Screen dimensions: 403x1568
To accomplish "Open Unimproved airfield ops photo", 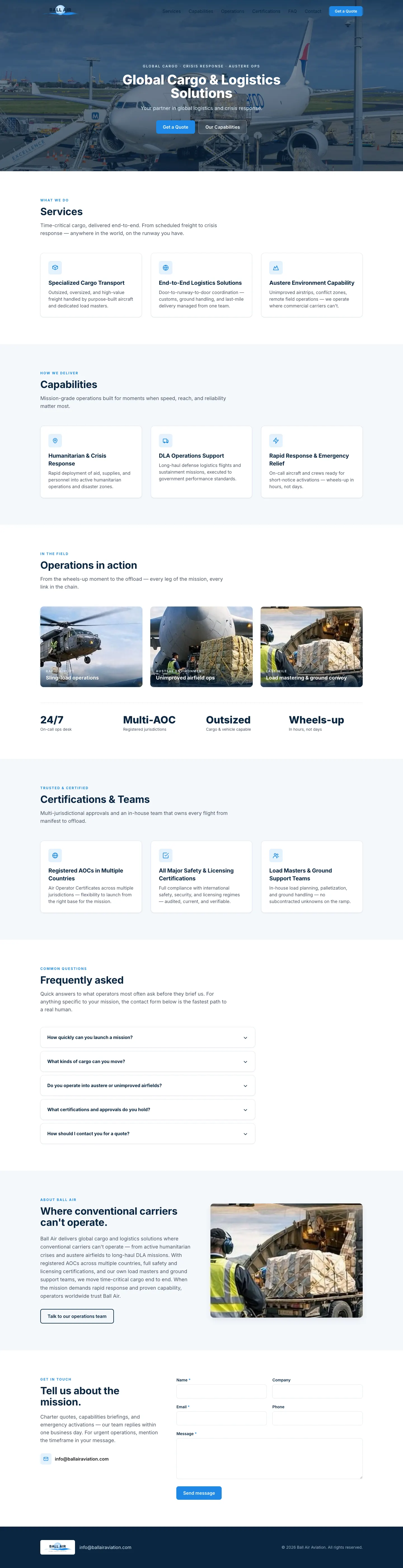I will point(201,647).
